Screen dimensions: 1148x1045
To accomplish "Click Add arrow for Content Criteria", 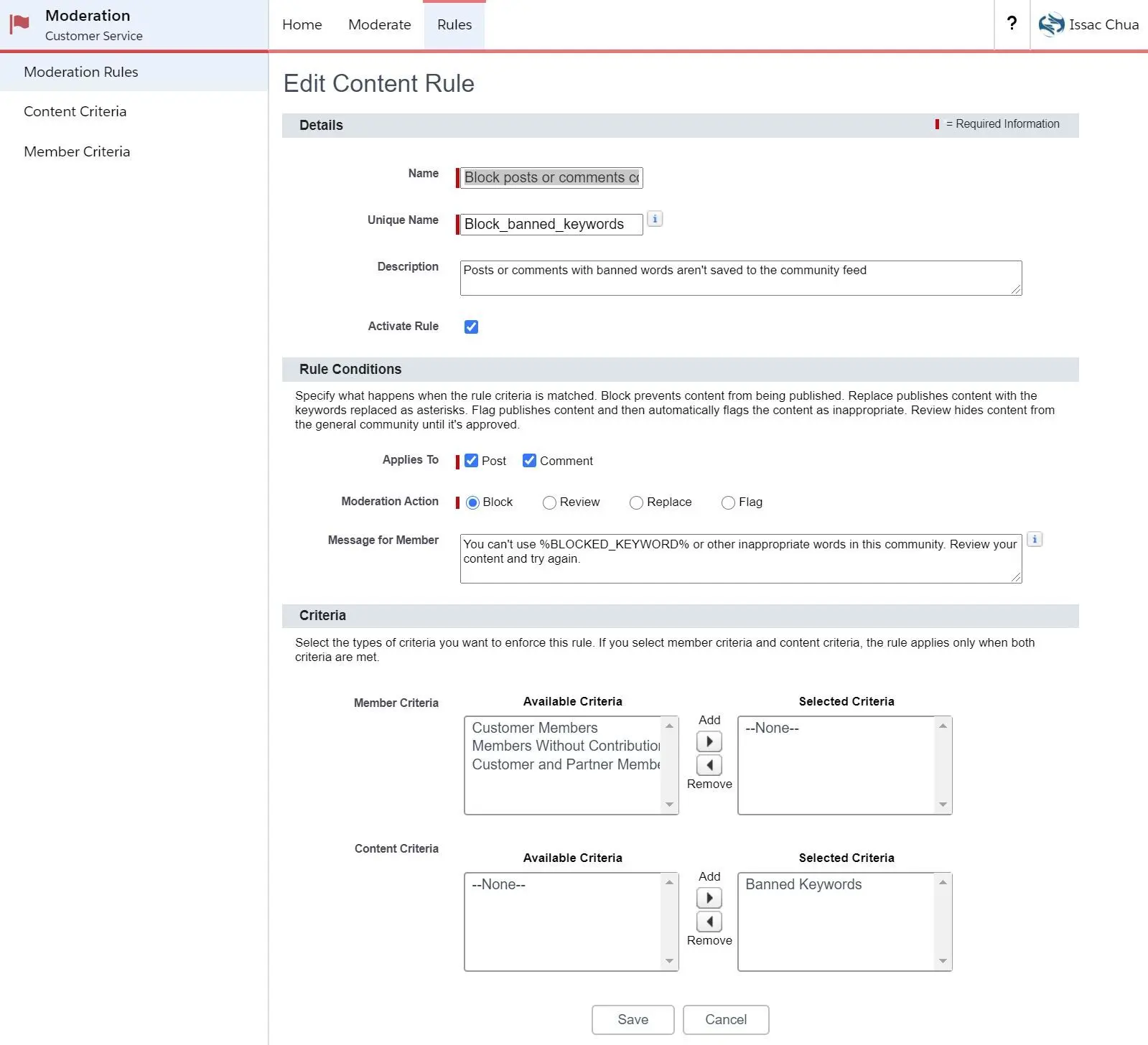I will pyautogui.click(x=709, y=898).
